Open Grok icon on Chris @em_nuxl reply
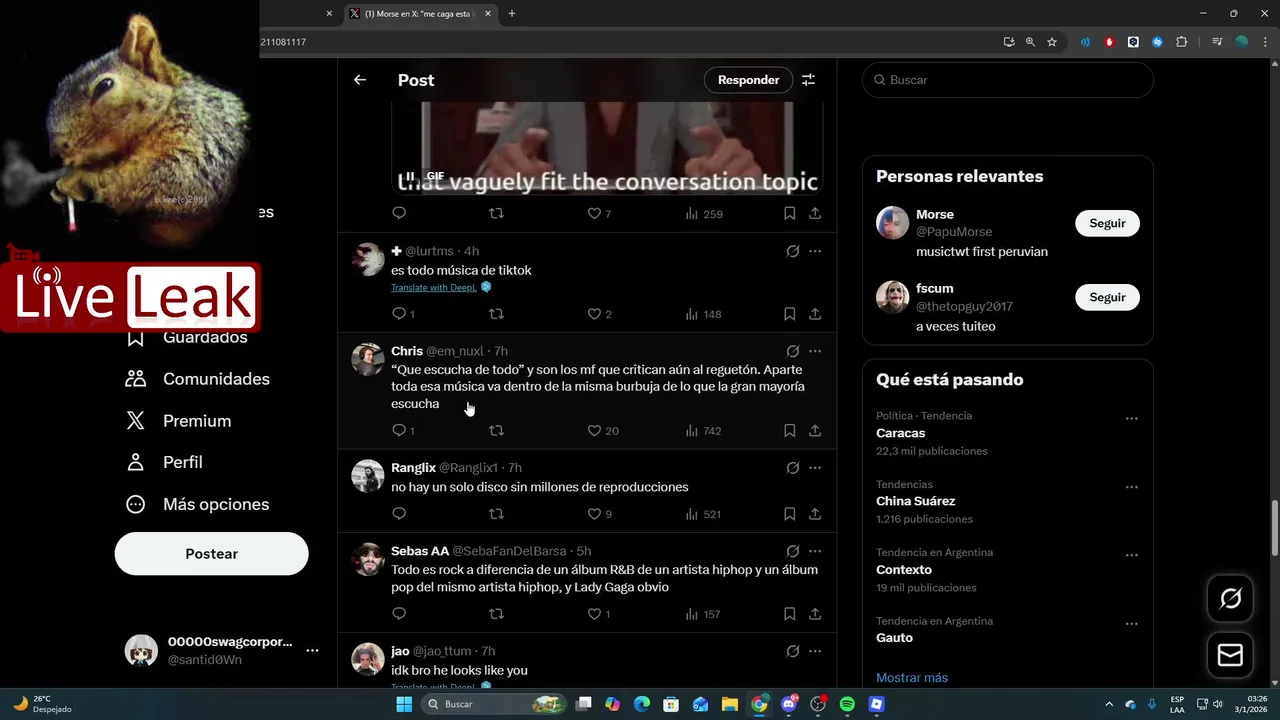Viewport: 1280px width, 720px height. click(x=792, y=351)
